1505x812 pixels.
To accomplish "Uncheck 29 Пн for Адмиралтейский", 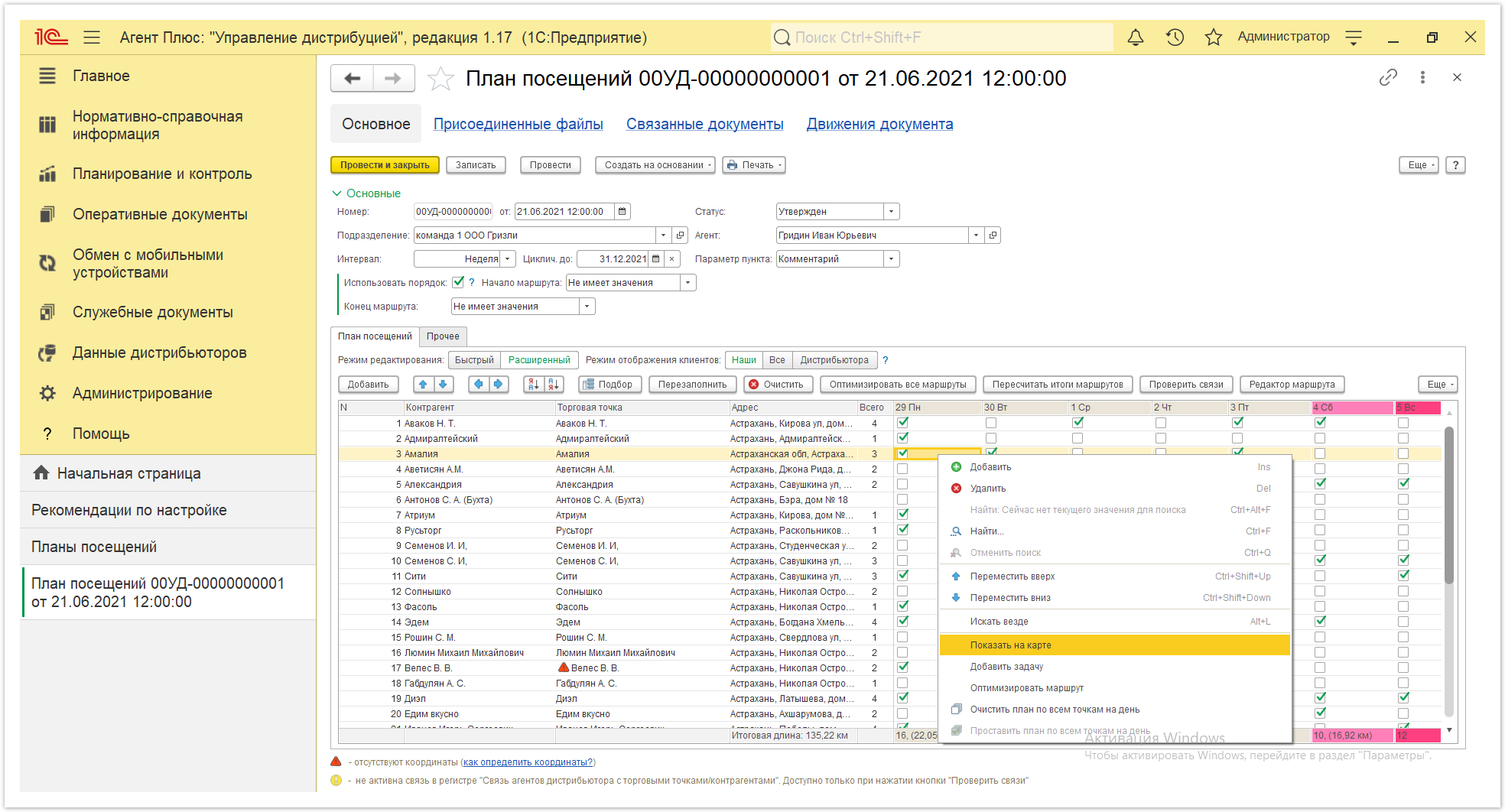I will coord(902,438).
